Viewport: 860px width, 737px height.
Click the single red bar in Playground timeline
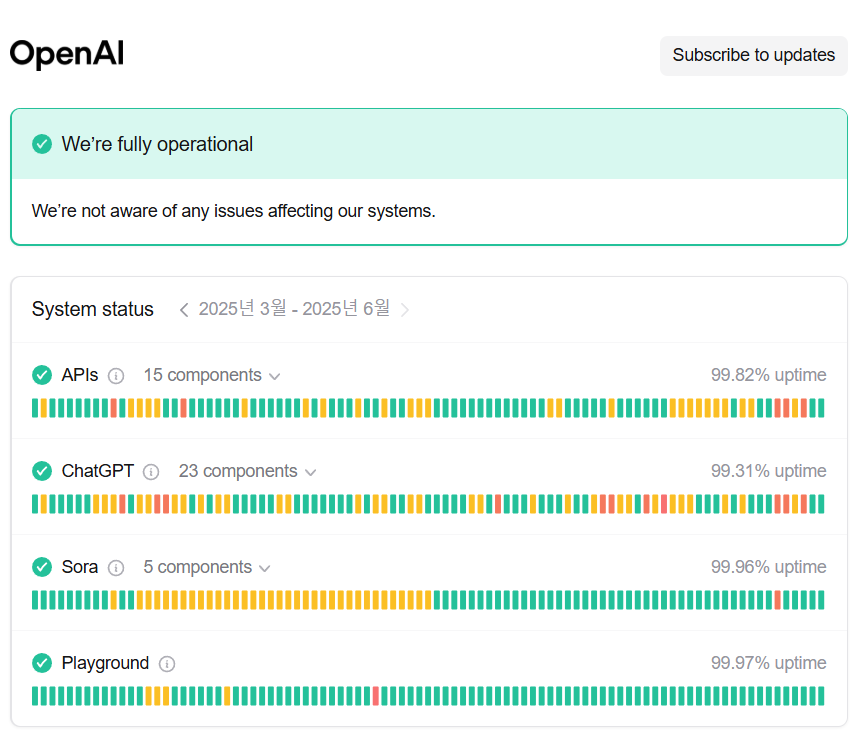376,696
